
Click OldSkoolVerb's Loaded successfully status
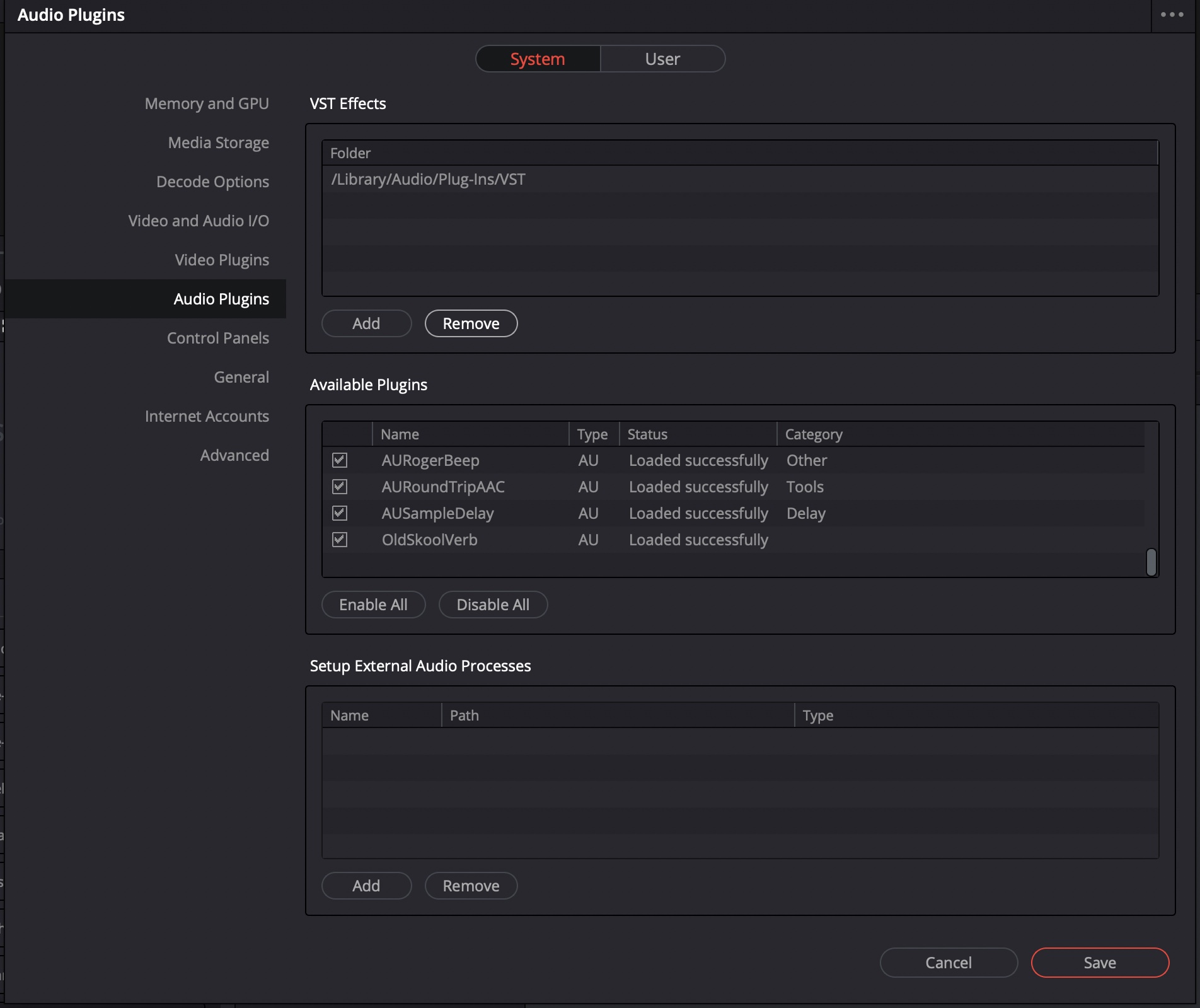tap(698, 540)
